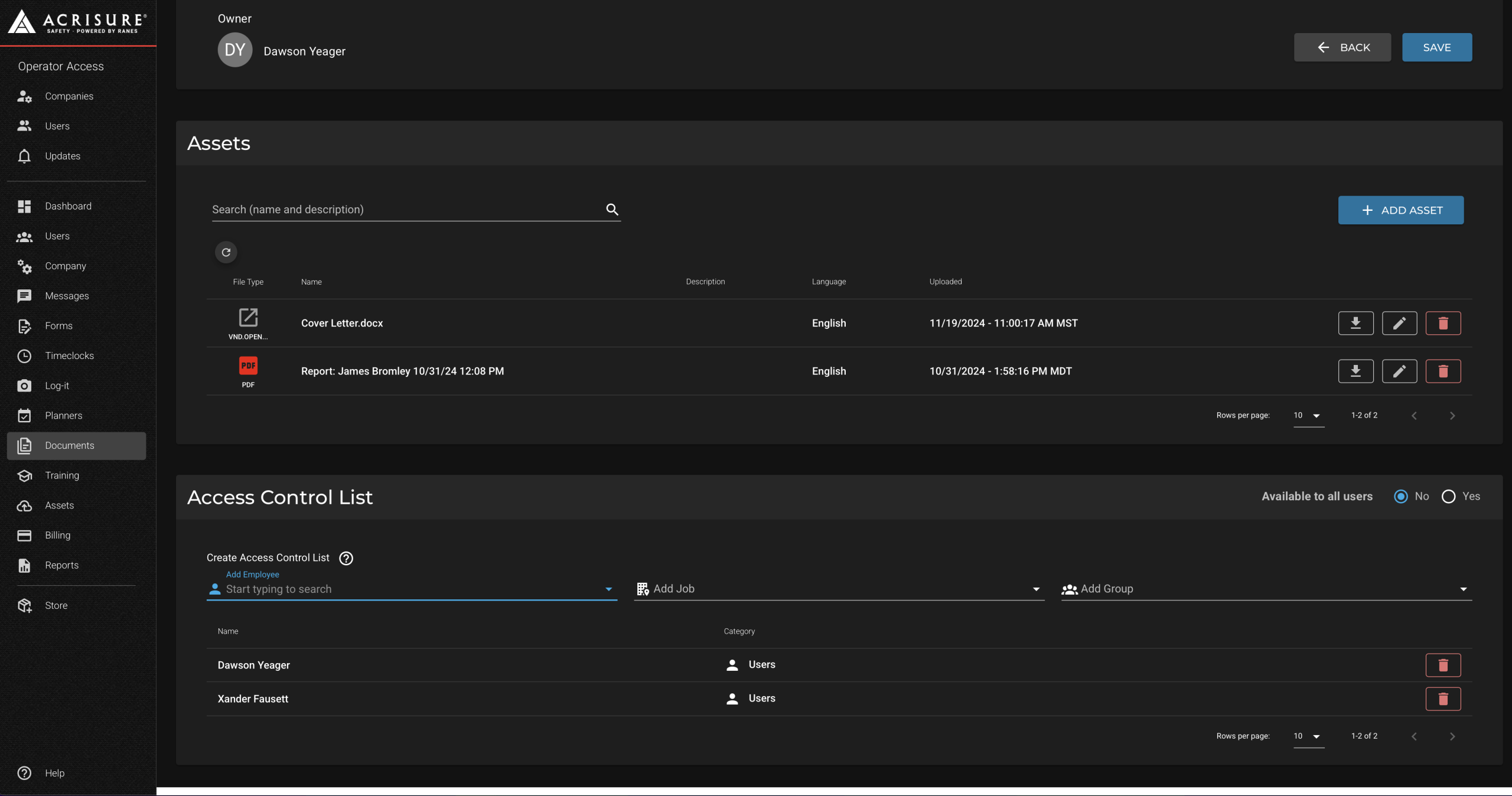Click the Language column header
1512x796 pixels.
829,282
